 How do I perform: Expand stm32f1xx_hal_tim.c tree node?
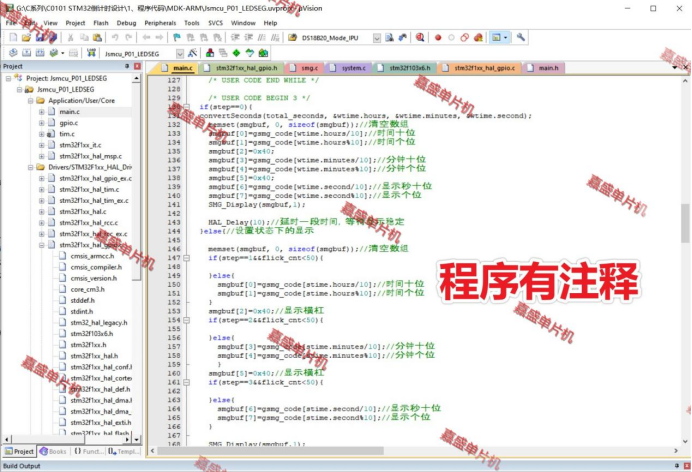41,190
